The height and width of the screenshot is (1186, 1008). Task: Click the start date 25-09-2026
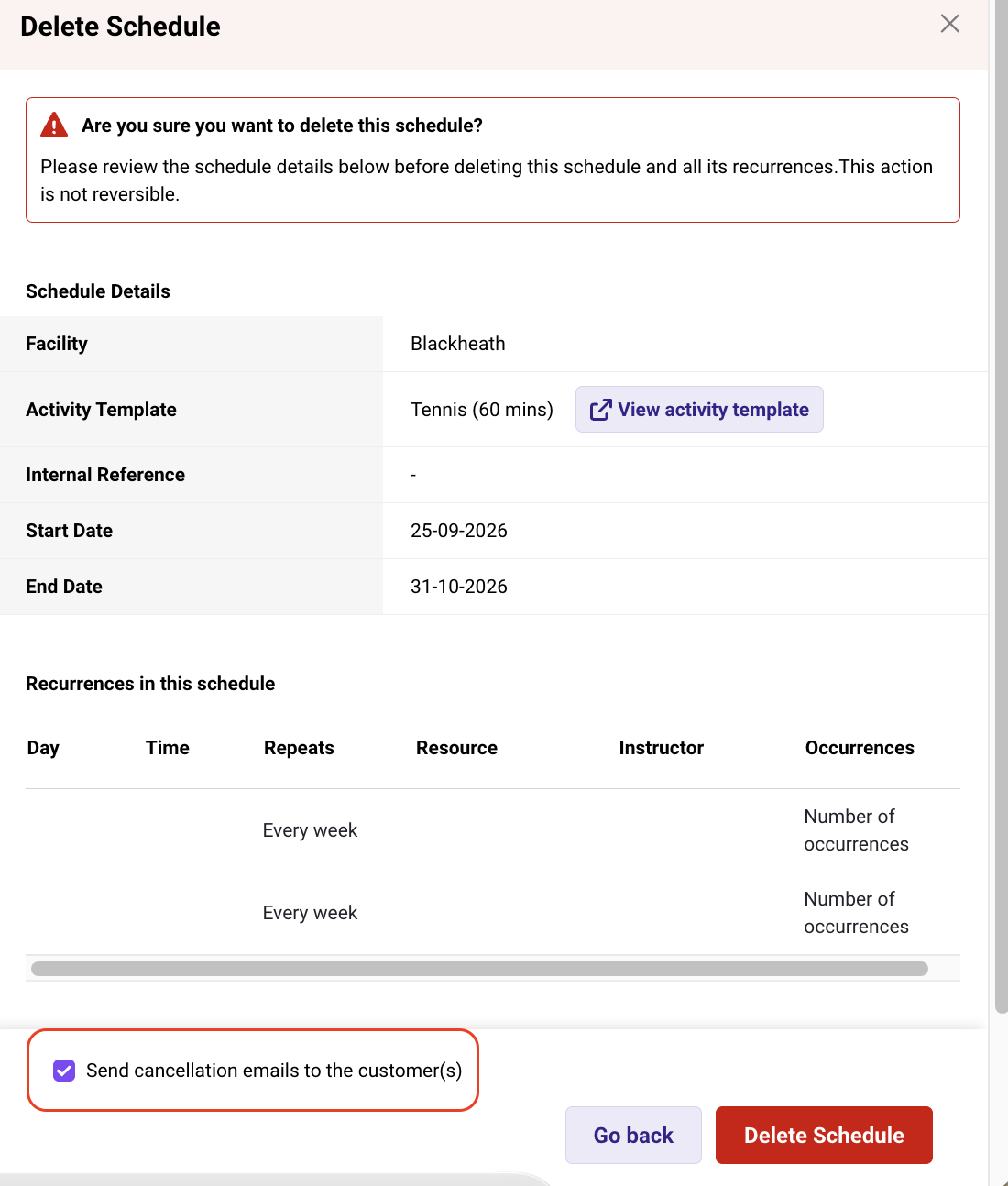459,531
